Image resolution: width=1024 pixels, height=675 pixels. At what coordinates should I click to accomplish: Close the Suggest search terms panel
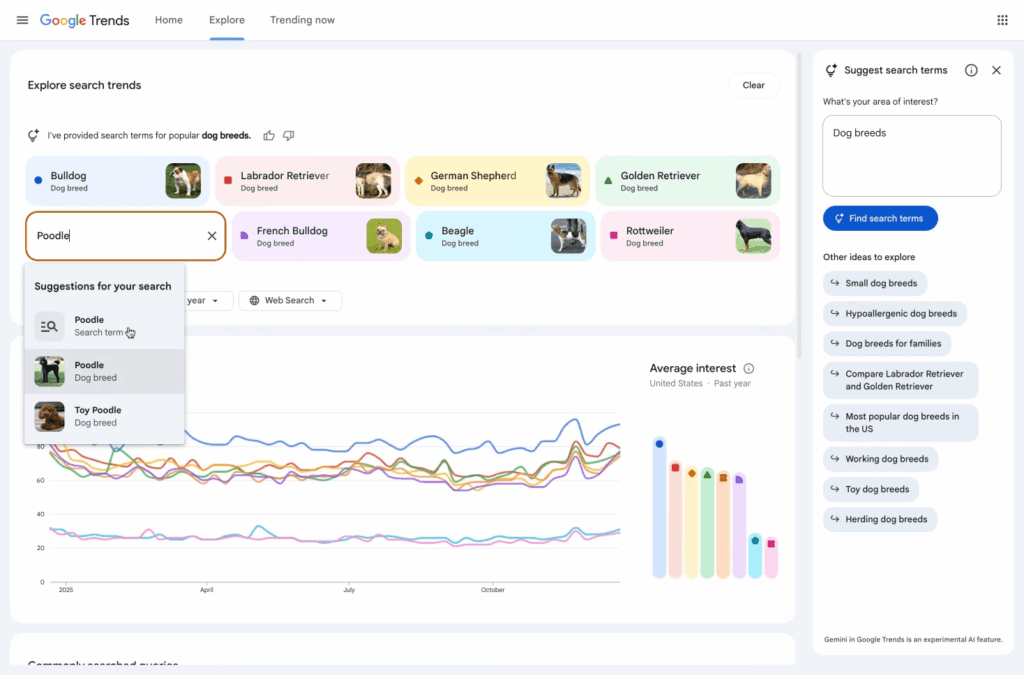pyautogui.click(x=996, y=71)
